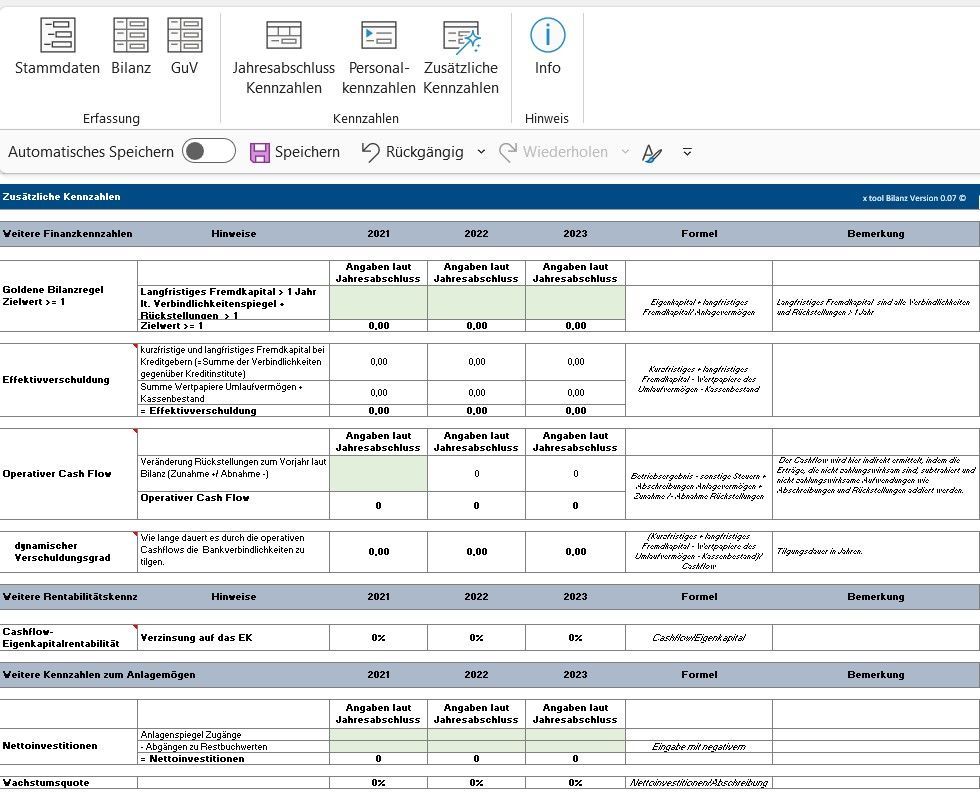Click 'x tool Bilanz Version 0.07' text
This screenshot has height=811, width=980.
[914, 198]
